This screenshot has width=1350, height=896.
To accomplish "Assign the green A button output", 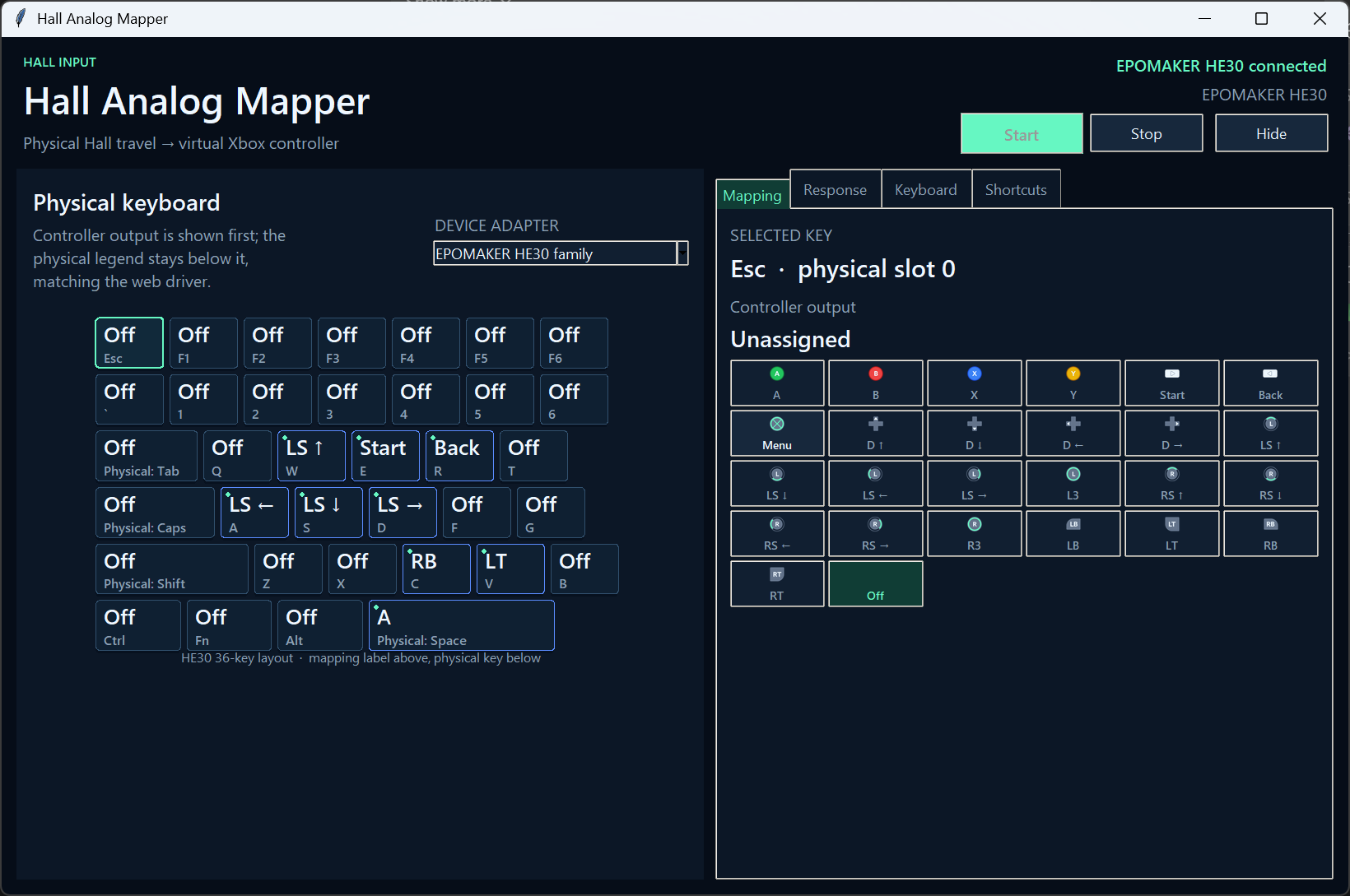I will pyautogui.click(x=777, y=383).
